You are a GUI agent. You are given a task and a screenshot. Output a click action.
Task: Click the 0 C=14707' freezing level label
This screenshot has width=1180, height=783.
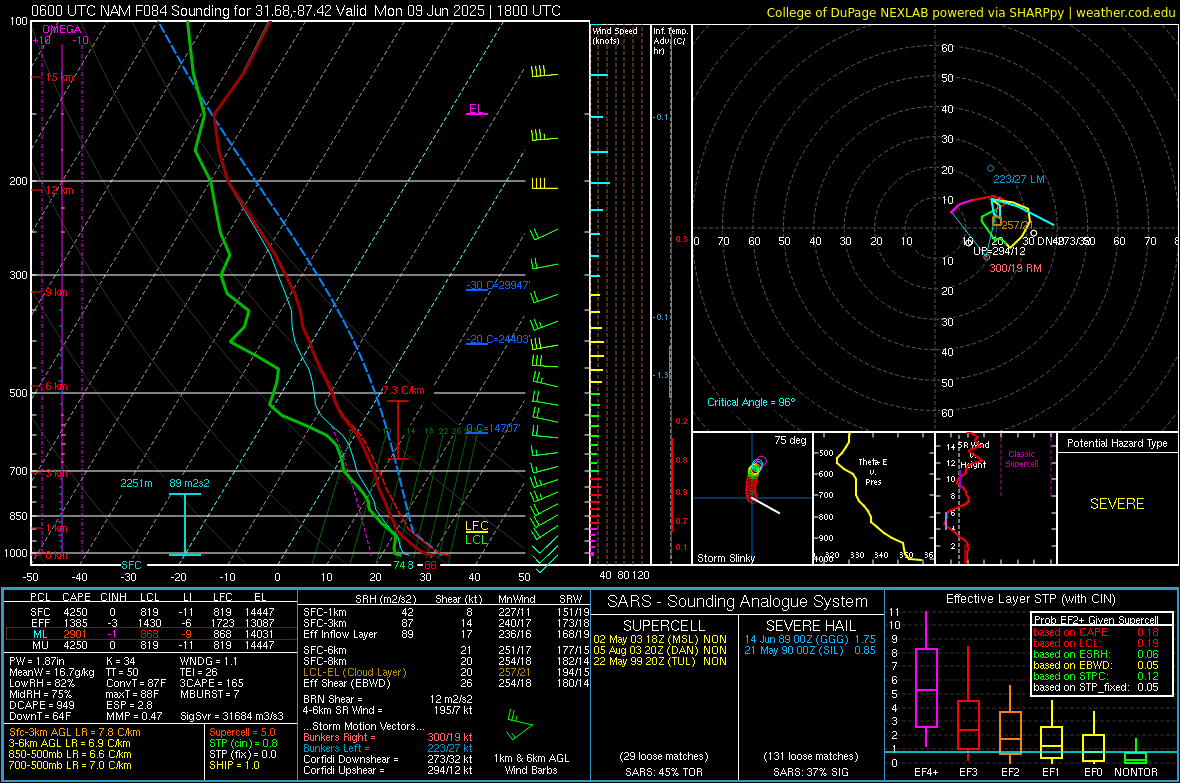tap(492, 428)
